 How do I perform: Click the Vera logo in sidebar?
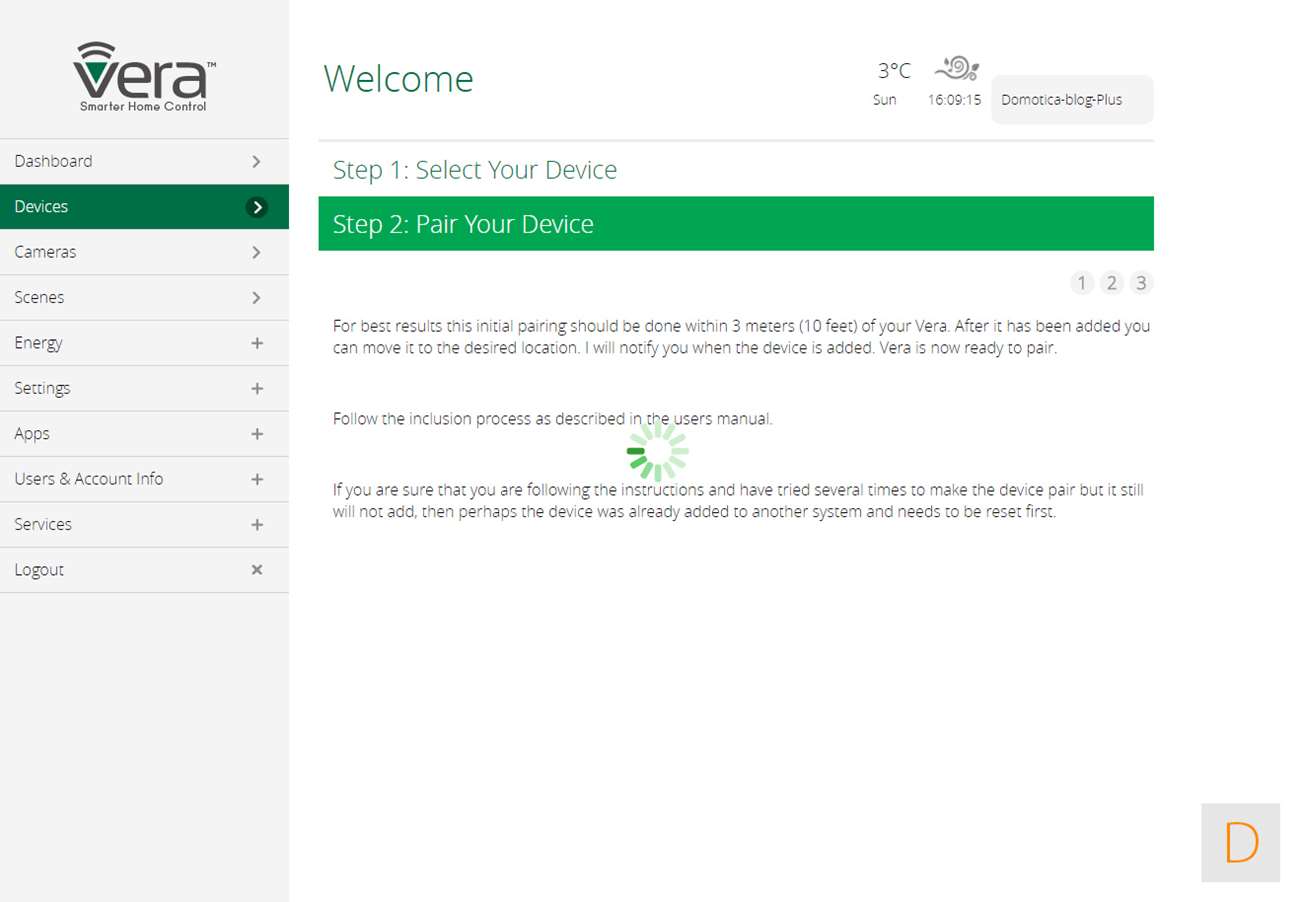tap(143, 77)
